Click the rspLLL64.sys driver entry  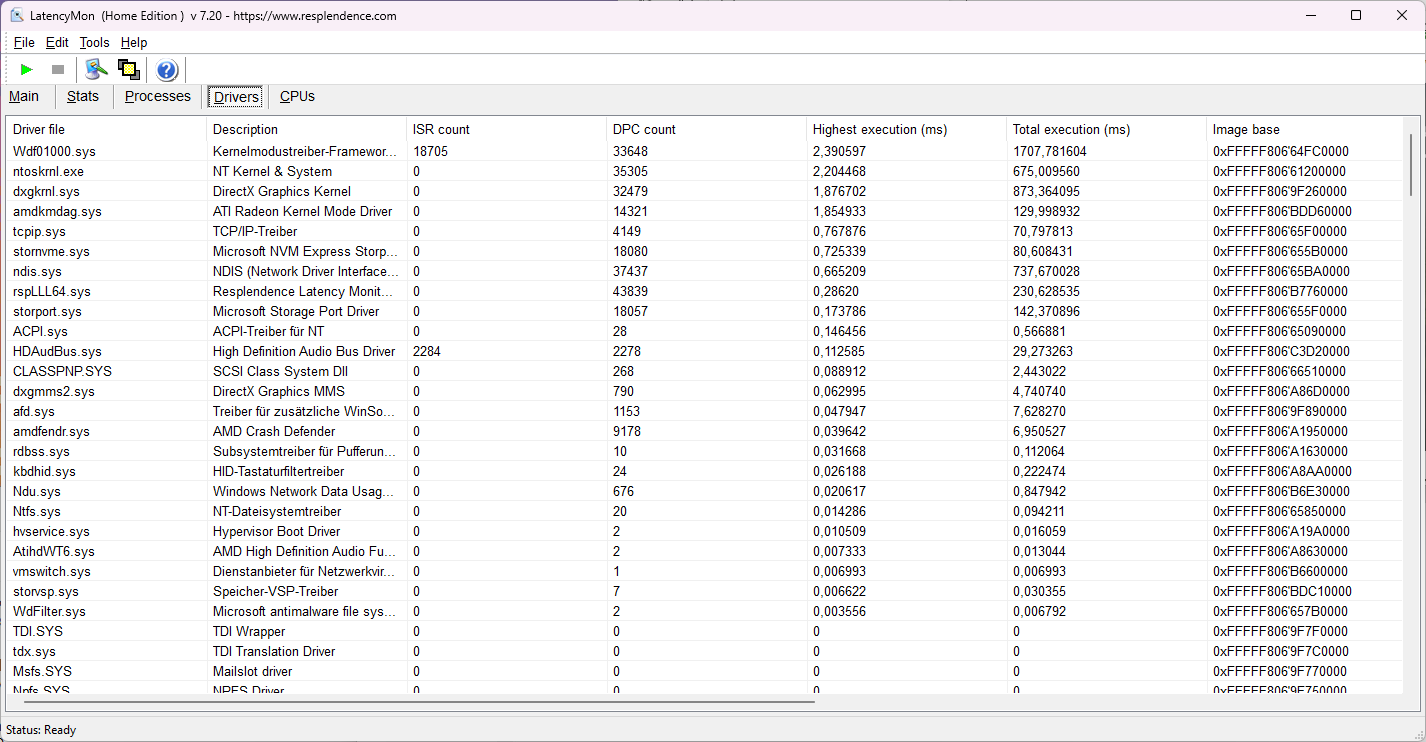(705, 291)
